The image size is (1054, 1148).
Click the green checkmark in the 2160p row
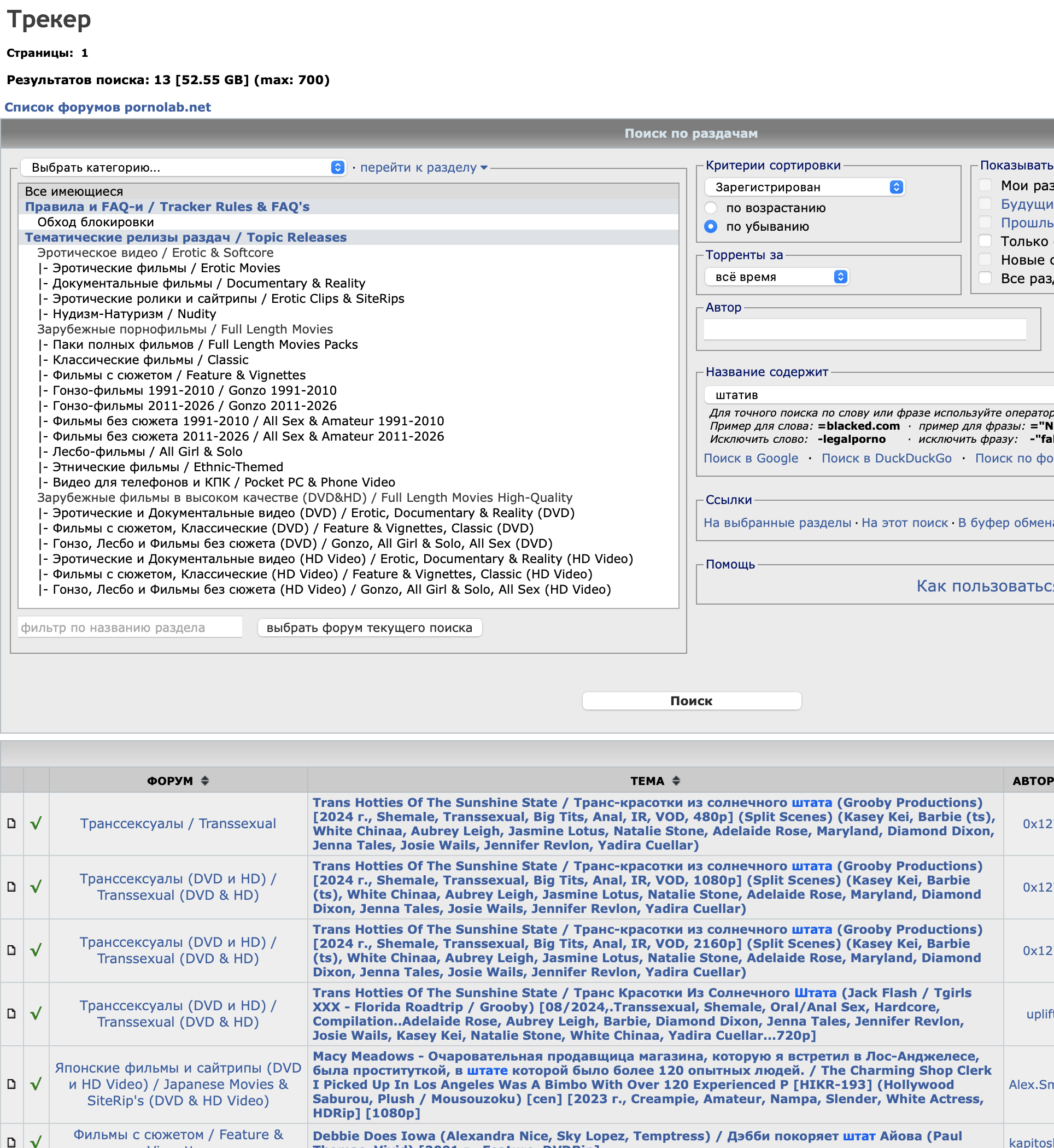(x=36, y=950)
